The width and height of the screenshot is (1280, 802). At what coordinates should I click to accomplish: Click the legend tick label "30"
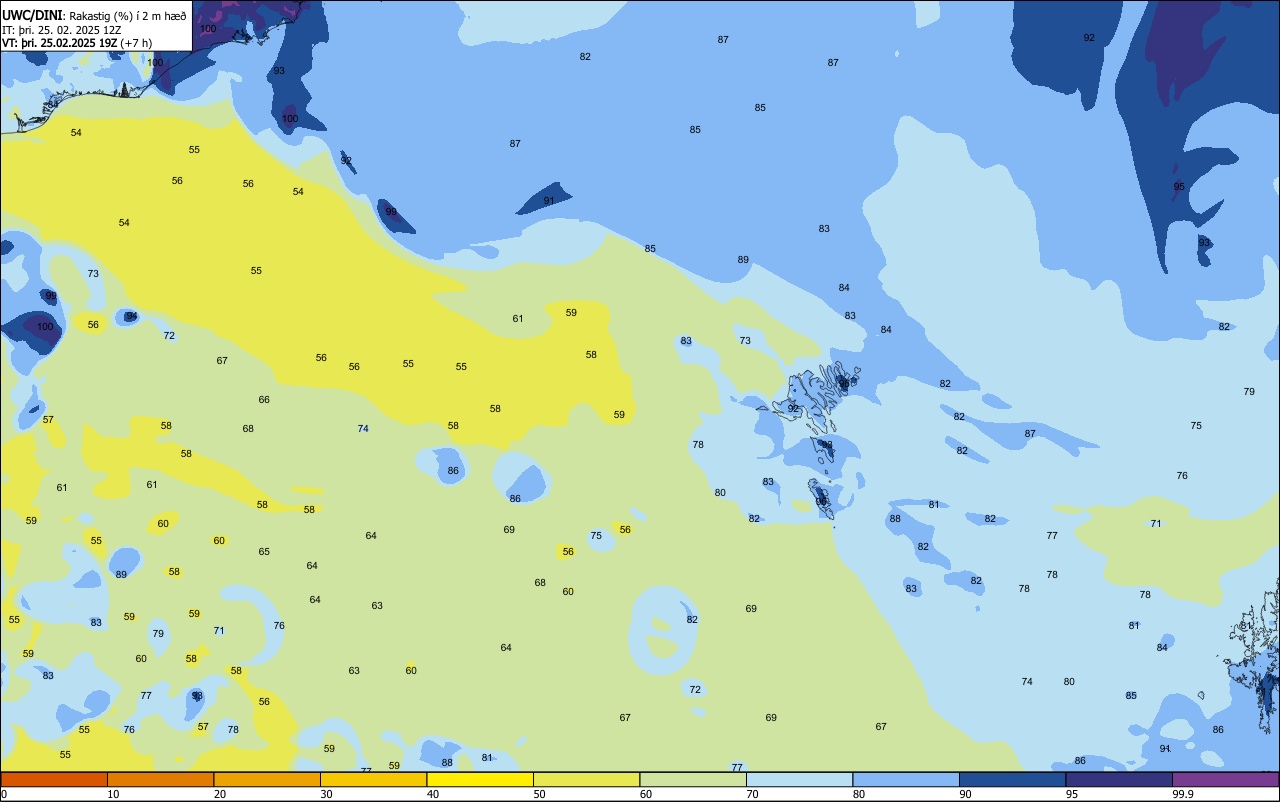coord(326,794)
